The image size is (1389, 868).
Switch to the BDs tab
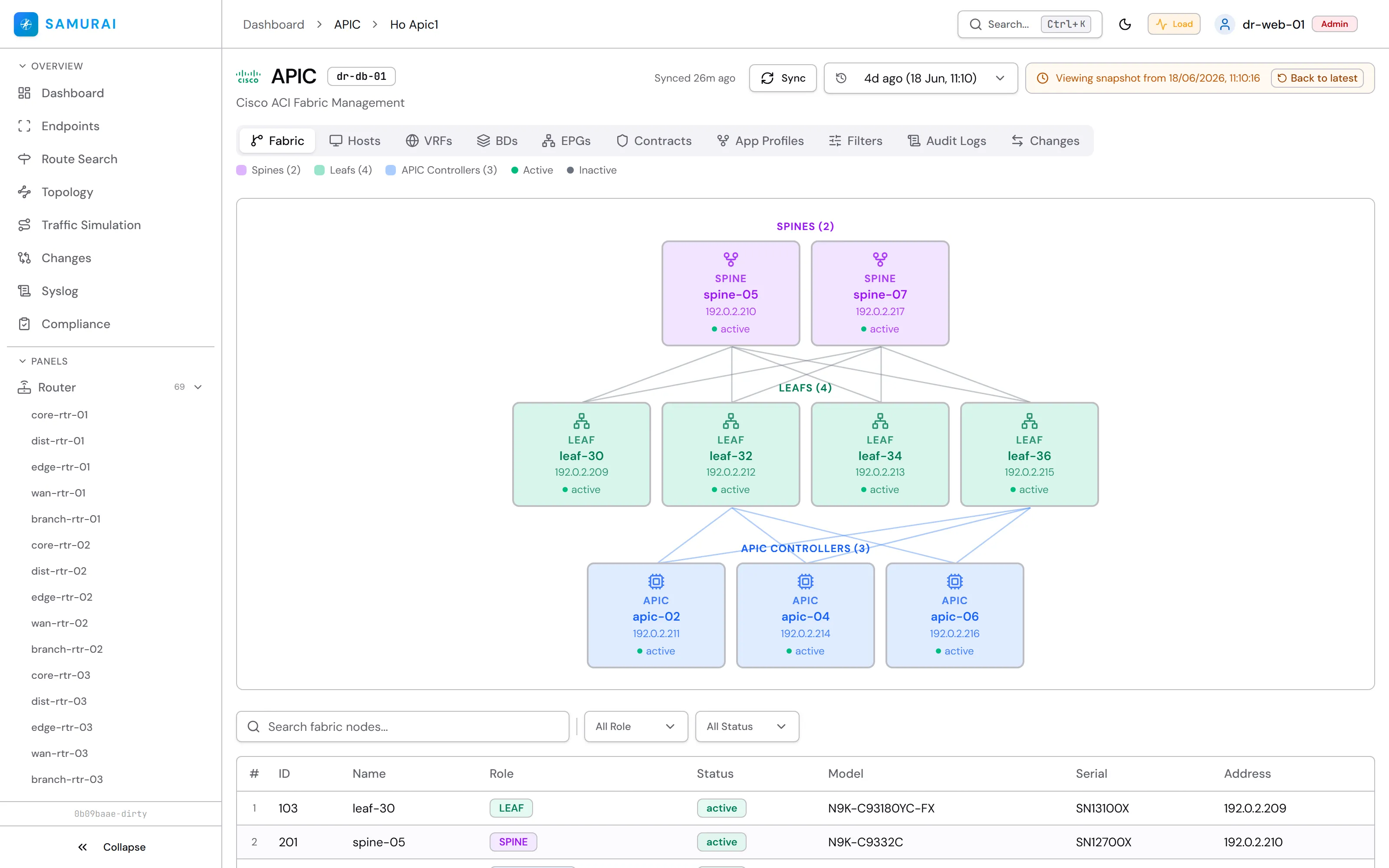tap(497, 141)
